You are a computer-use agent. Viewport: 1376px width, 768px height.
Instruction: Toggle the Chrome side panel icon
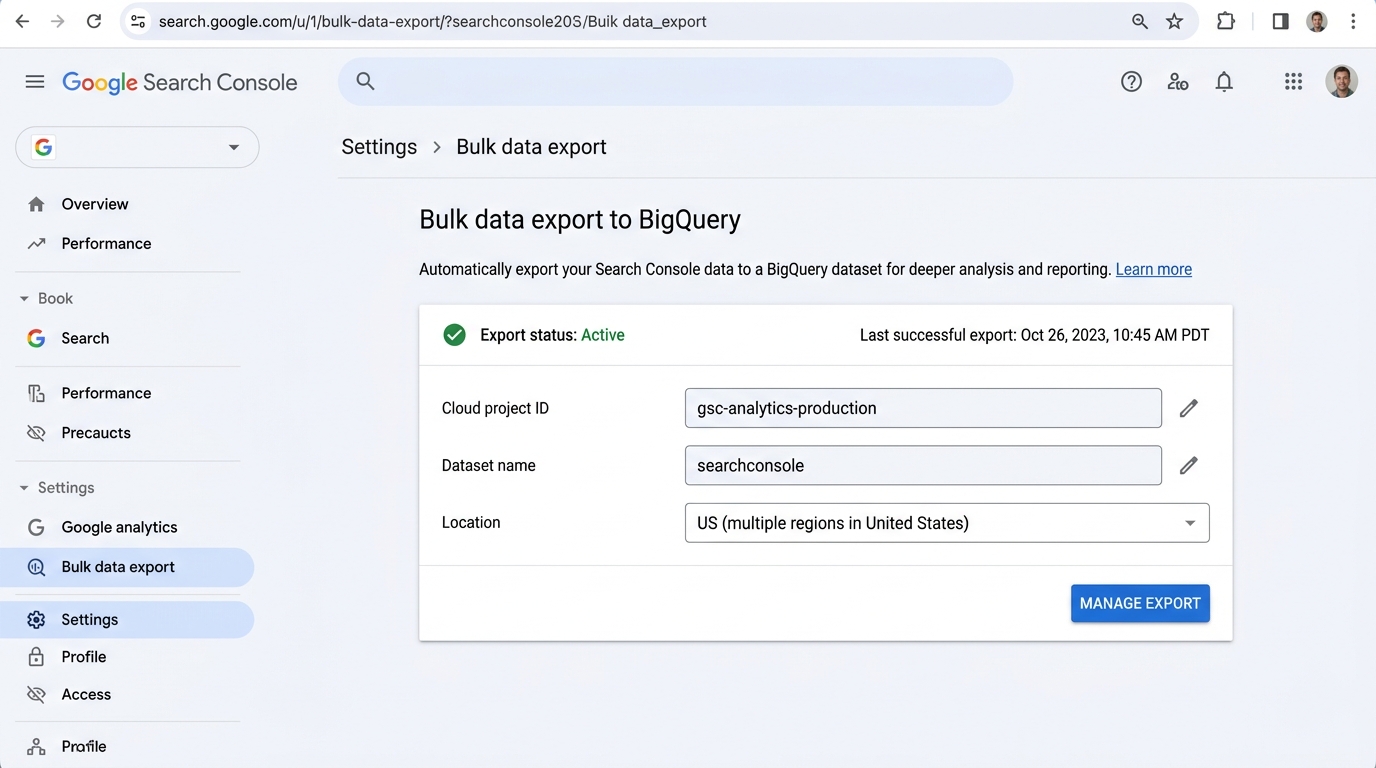[1280, 21]
